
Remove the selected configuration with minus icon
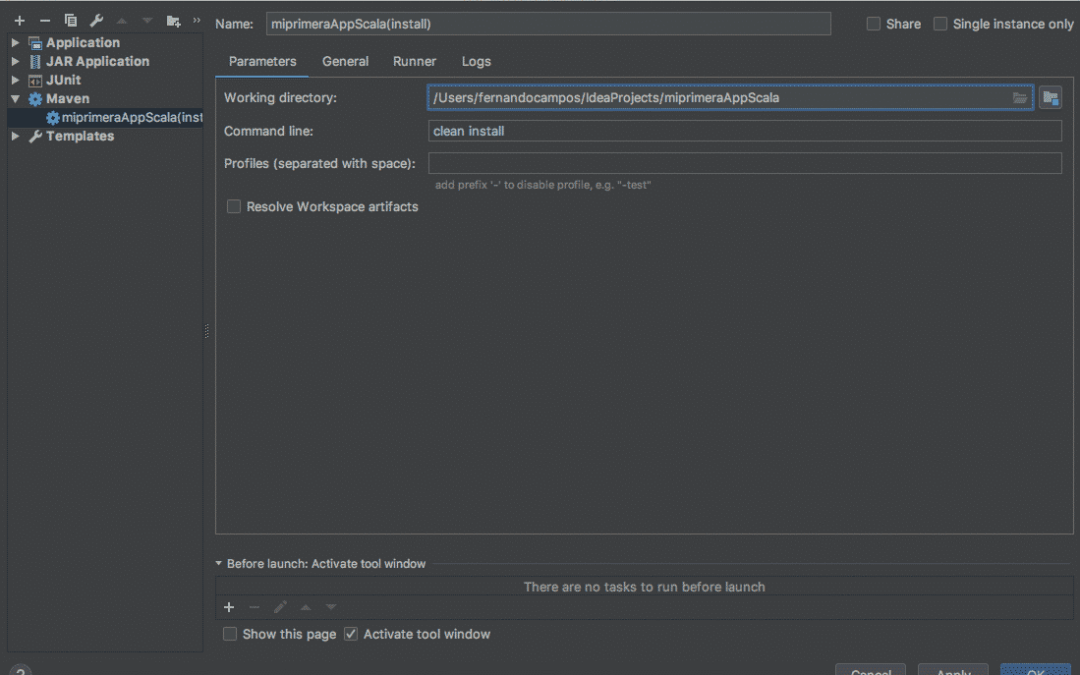(x=44, y=21)
